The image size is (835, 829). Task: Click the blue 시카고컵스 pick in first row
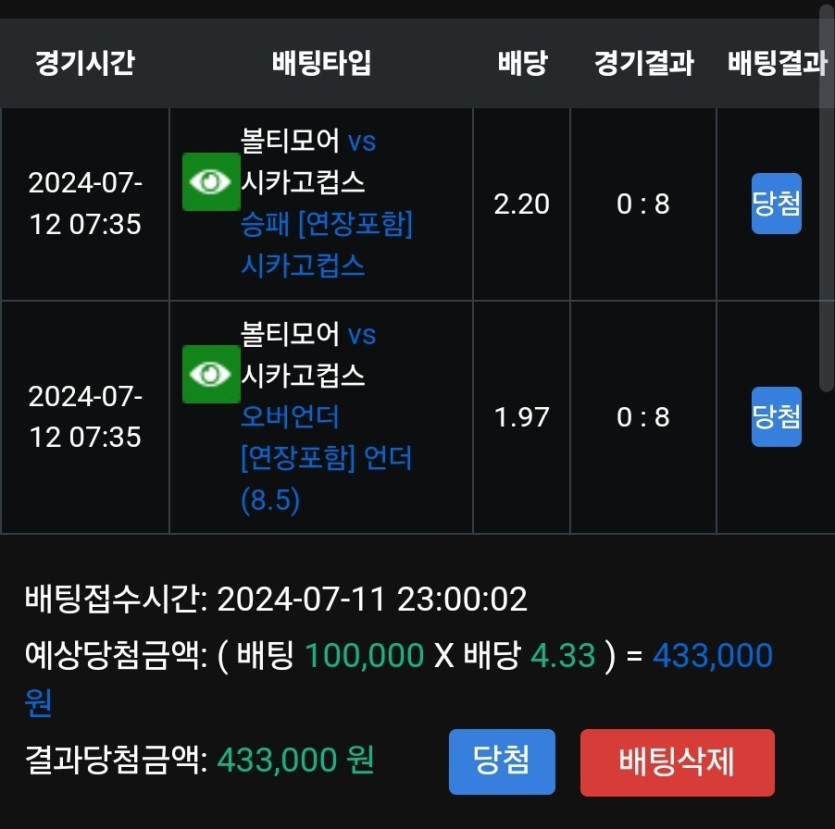click(302, 265)
